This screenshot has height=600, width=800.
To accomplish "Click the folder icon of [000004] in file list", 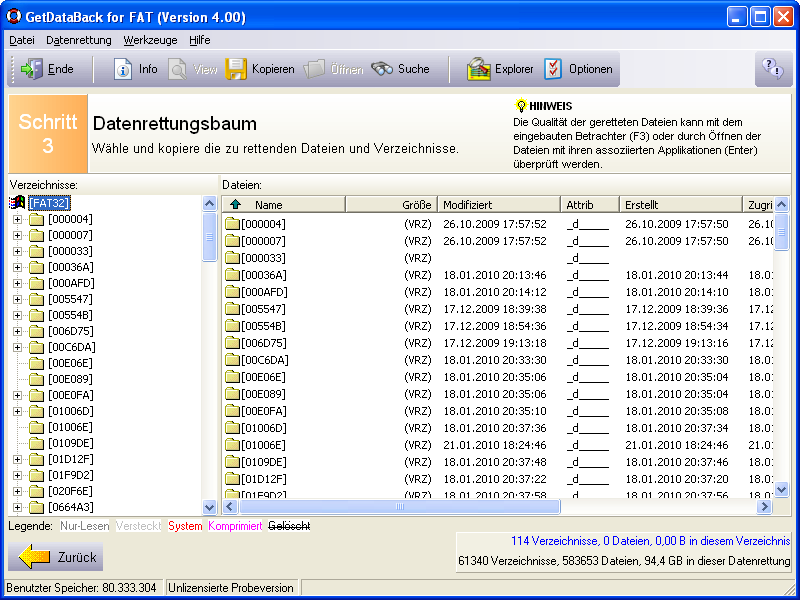I will tap(233, 224).
